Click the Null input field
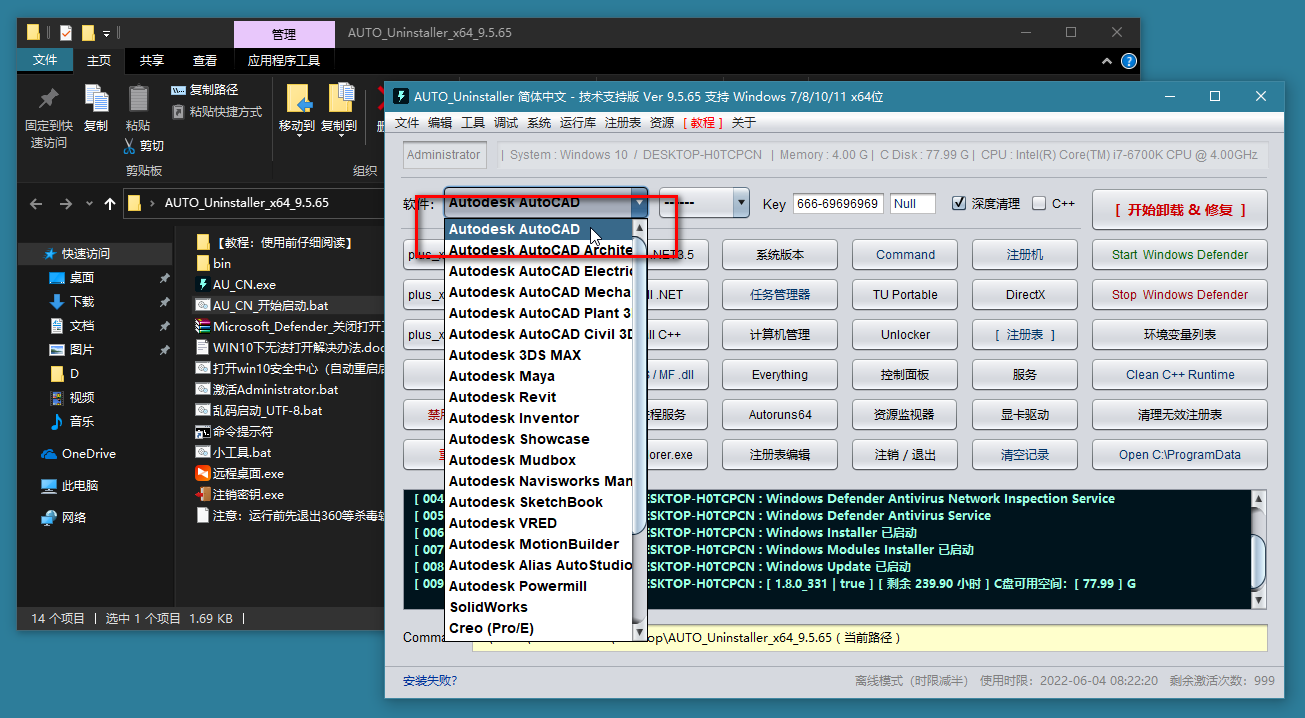This screenshot has width=1305, height=718. coord(912,204)
